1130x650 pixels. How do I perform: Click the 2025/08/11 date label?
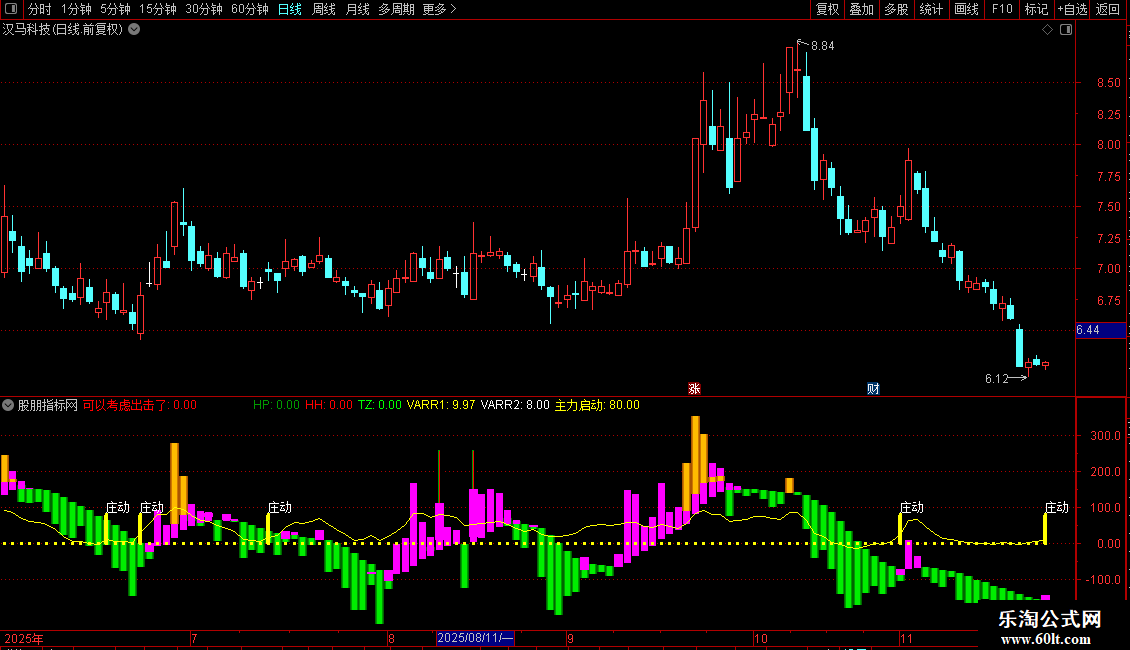(x=475, y=638)
